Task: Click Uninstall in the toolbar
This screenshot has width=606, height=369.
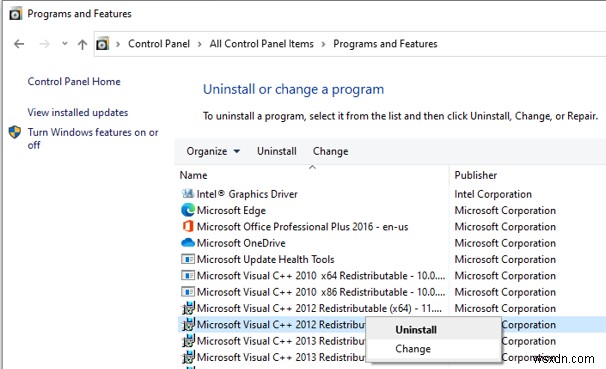Action: (x=277, y=151)
